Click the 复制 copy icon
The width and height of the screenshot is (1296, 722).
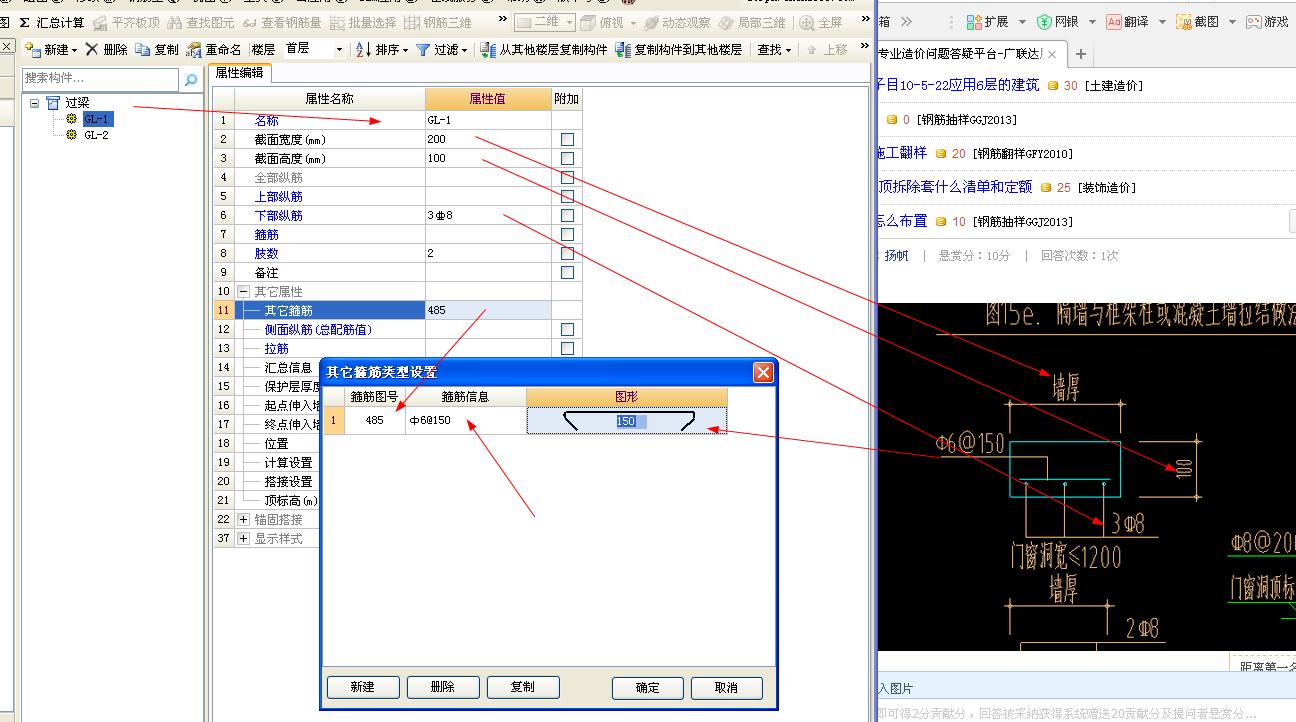point(143,49)
